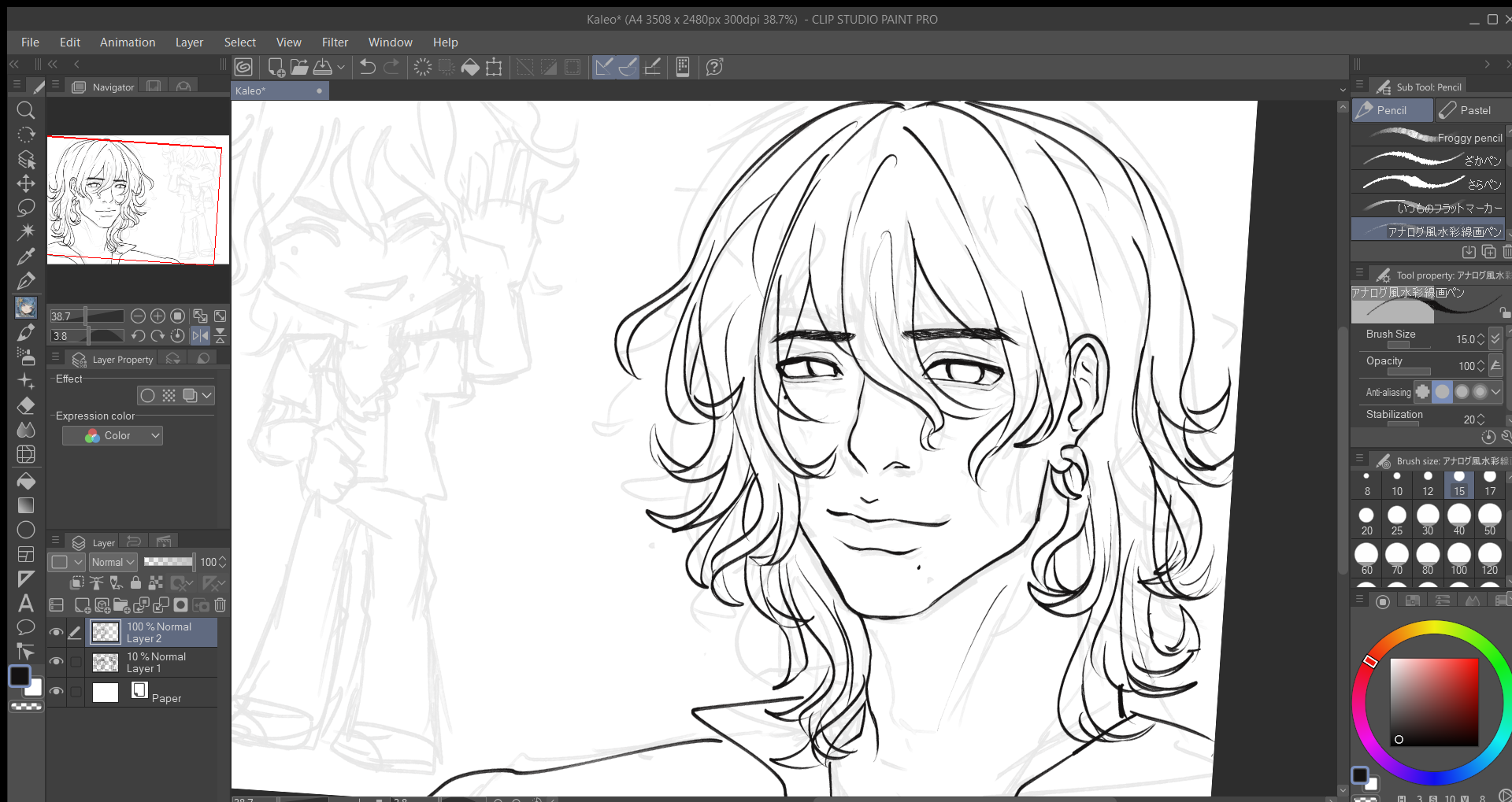Select the Eyedropper tool
Screen dimensions: 1512x802
(x=26, y=257)
